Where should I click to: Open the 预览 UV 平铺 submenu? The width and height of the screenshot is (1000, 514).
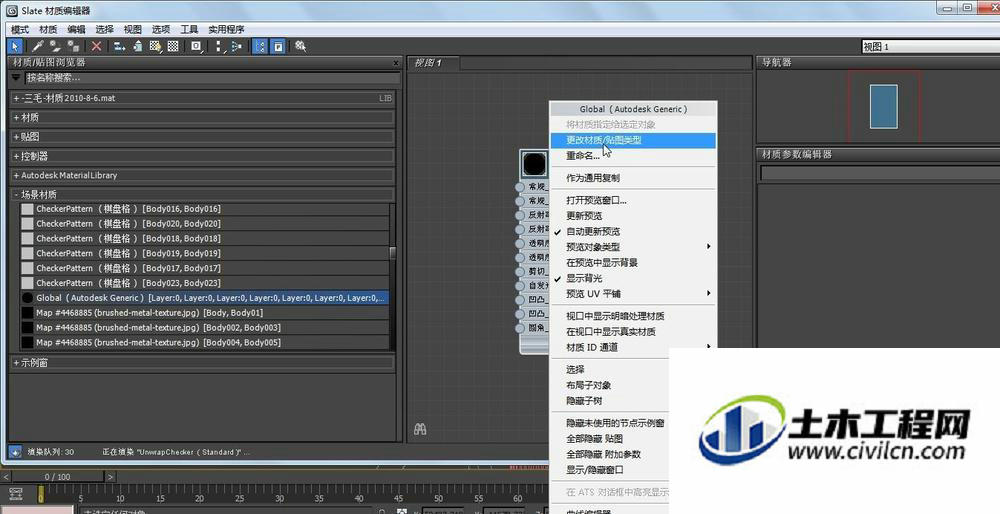click(x=633, y=293)
